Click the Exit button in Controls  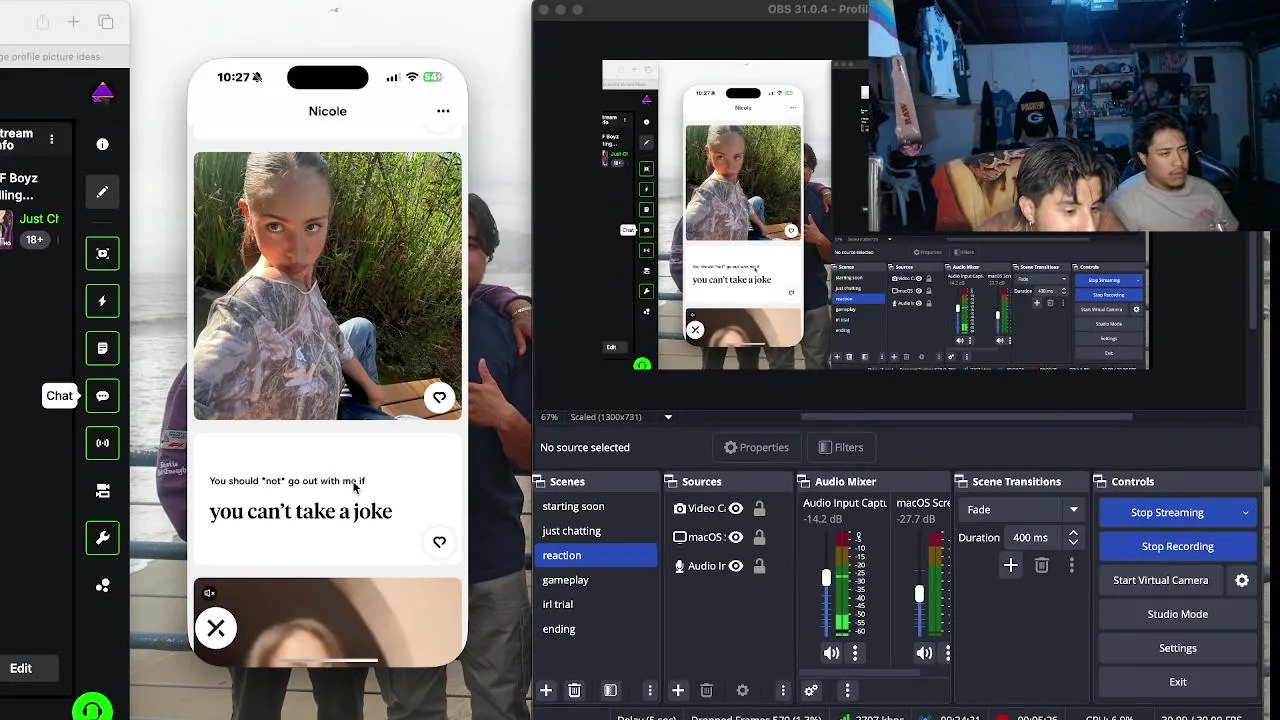[x=1178, y=682]
